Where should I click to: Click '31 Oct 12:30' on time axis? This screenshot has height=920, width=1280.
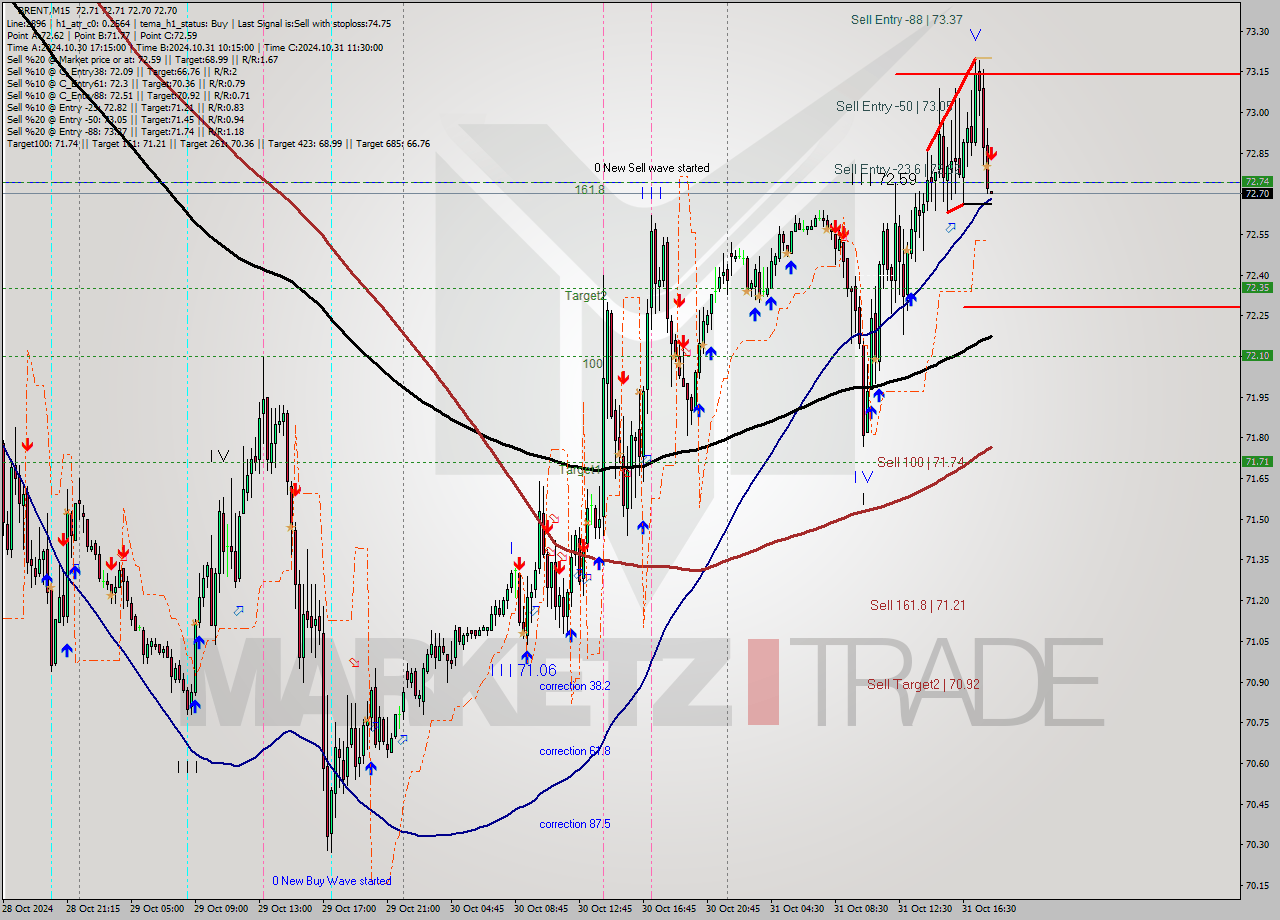click(x=925, y=909)
